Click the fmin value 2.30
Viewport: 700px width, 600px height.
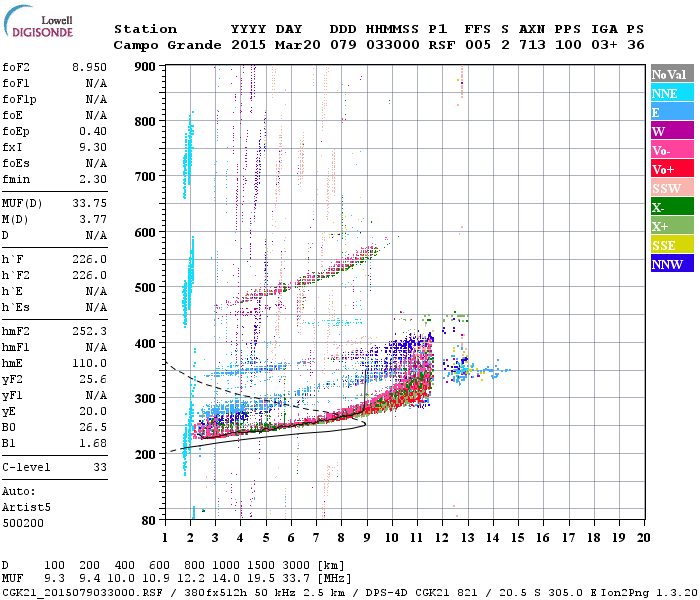93,179
